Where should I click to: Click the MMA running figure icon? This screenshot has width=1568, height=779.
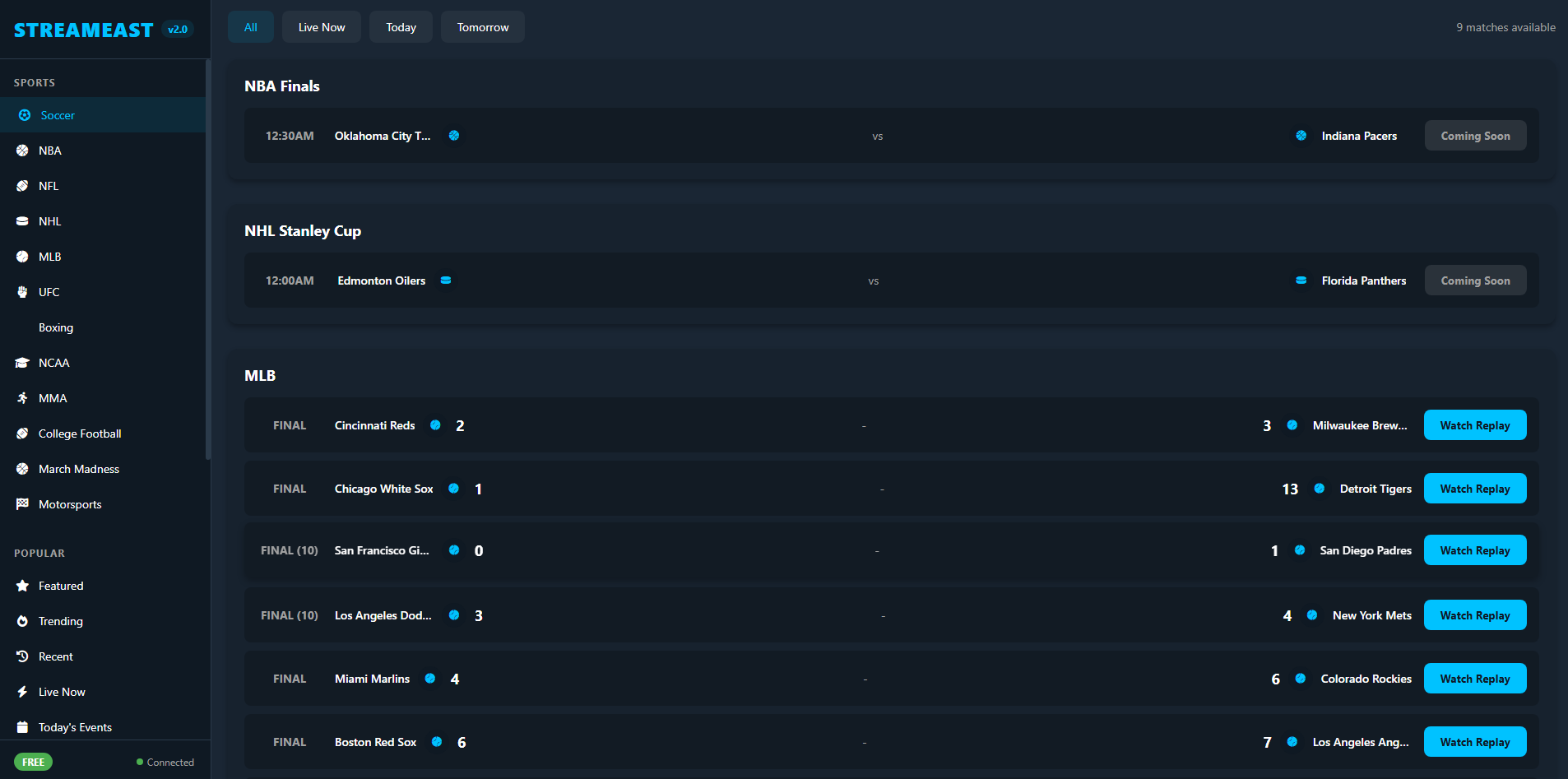22,398
